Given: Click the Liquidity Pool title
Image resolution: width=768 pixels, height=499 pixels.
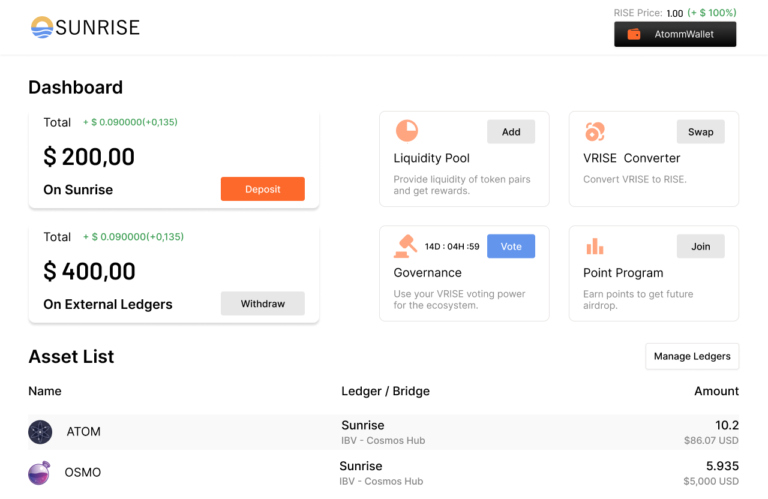Looking at the screenshot, I should tap(432, 158).
